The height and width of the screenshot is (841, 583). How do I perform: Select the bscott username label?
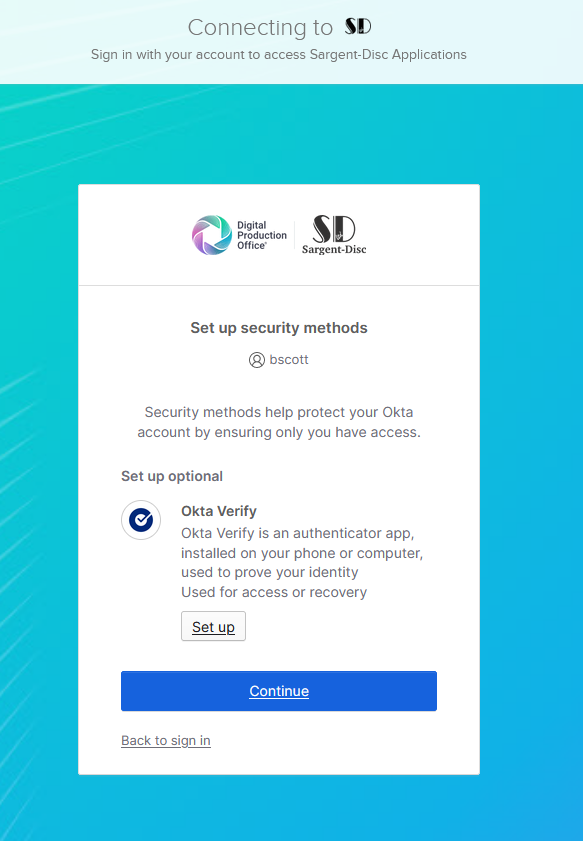coord(289,359)
